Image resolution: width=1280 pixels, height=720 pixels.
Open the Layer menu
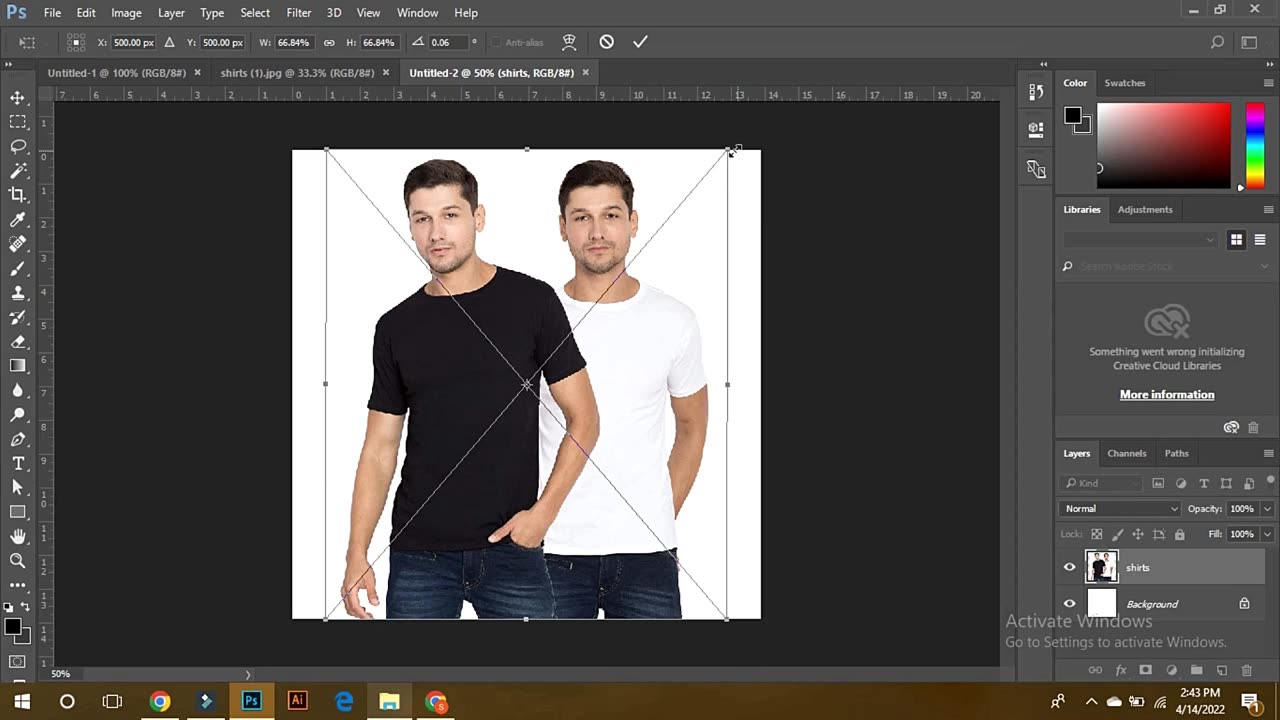coord(171,13)
